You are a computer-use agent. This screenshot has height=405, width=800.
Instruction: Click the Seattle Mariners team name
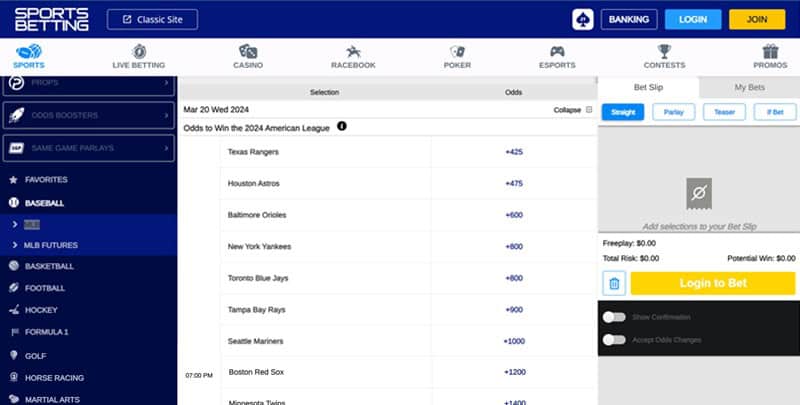(255, 341)
